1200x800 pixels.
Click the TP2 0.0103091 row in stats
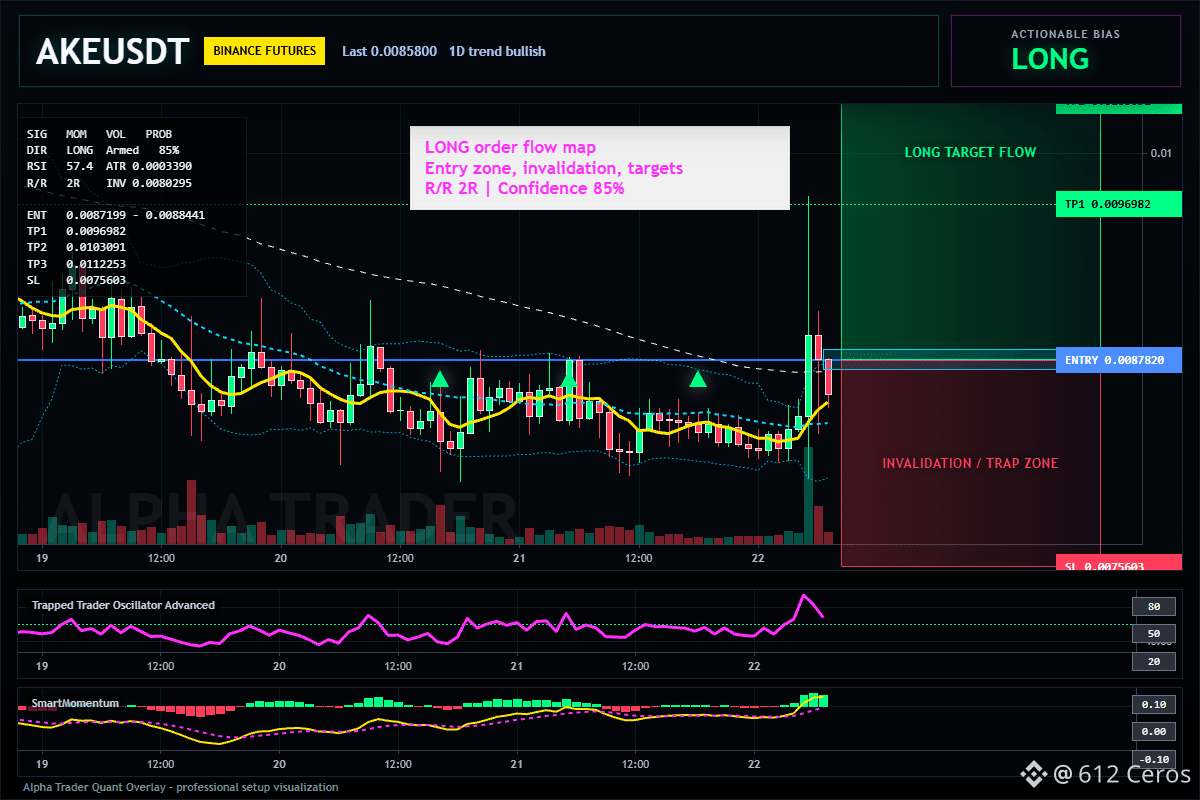tap(77, 247)
